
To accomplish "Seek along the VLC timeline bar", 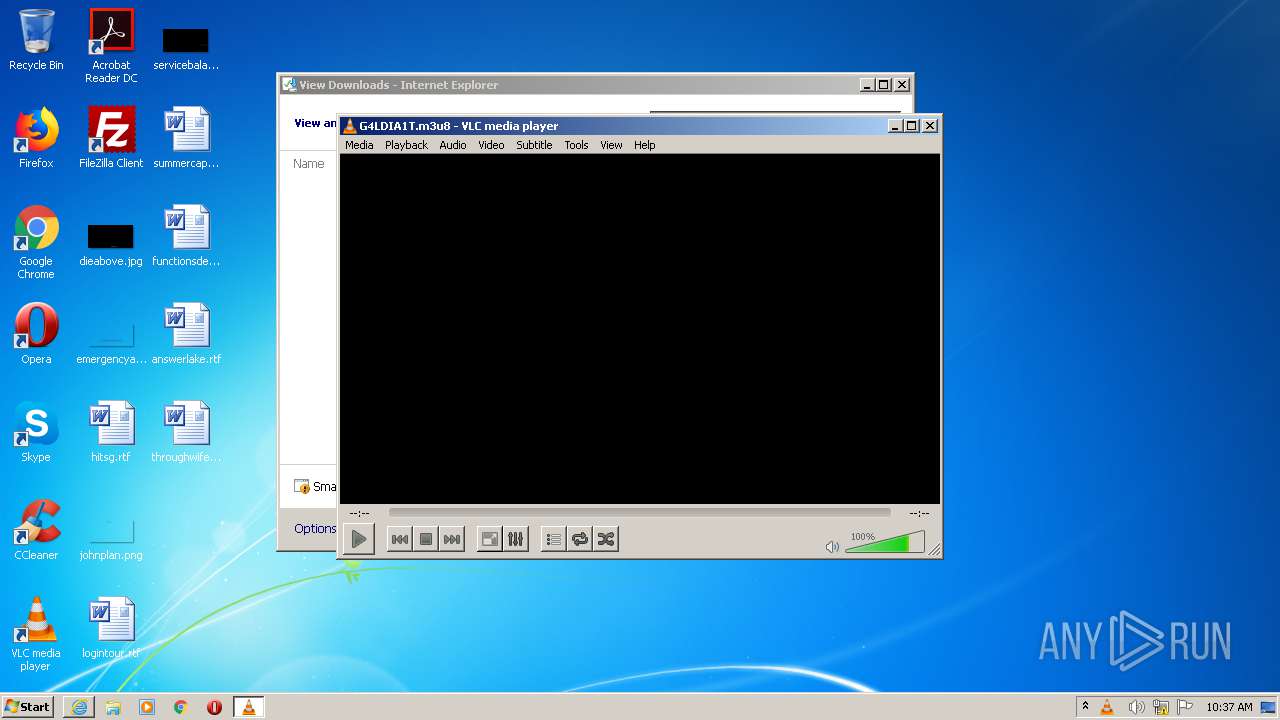I will [639, 512].
